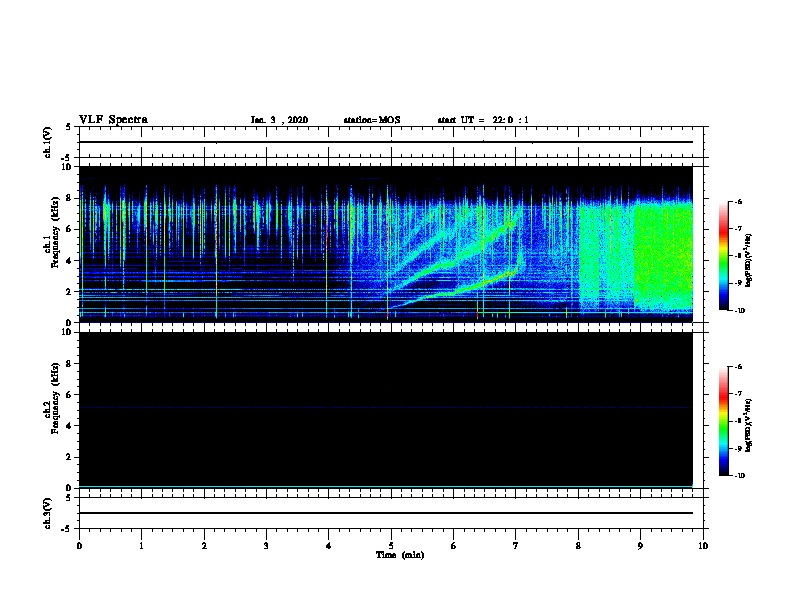The image size is (792, 612).
Task: Click the ch.2 color bar log(PSD) label
Action: point(748,425)
